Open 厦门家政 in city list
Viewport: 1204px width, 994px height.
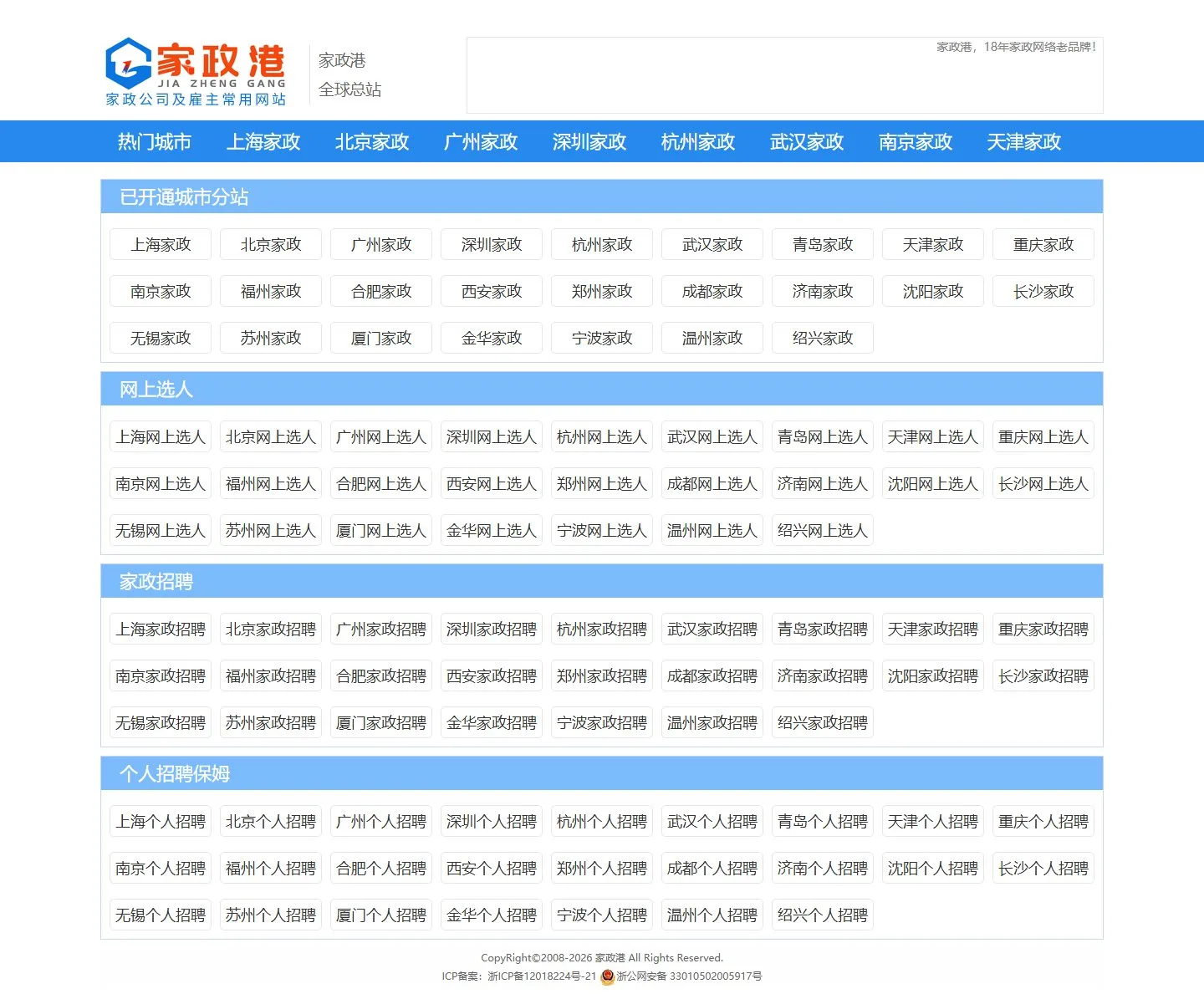(x=381, y=338)
